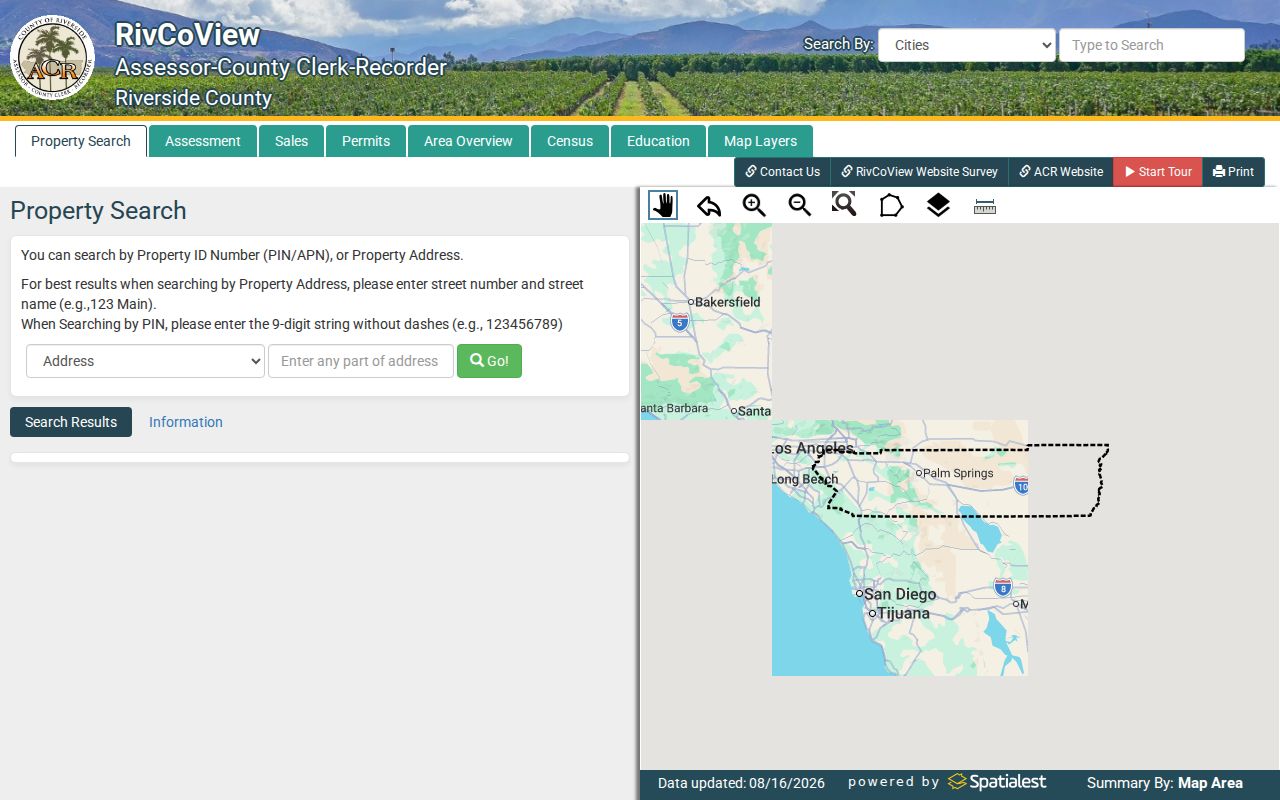The width and height of the screenshot is (1280, 800).
Task: Choose the measure ruler tool
Action: click(x=985, y=206)
